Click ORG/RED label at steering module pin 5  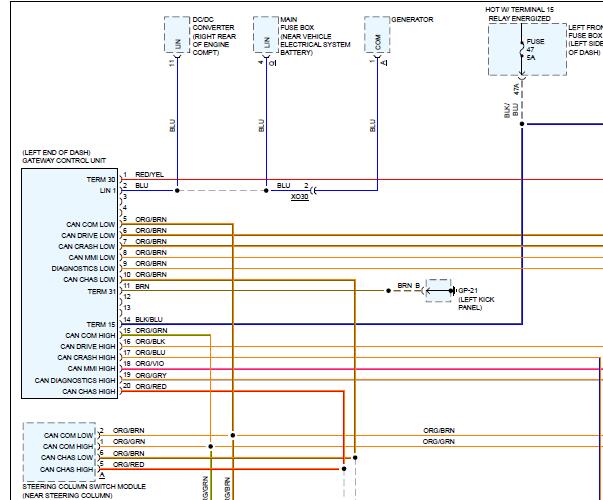[x=128, y=465]
